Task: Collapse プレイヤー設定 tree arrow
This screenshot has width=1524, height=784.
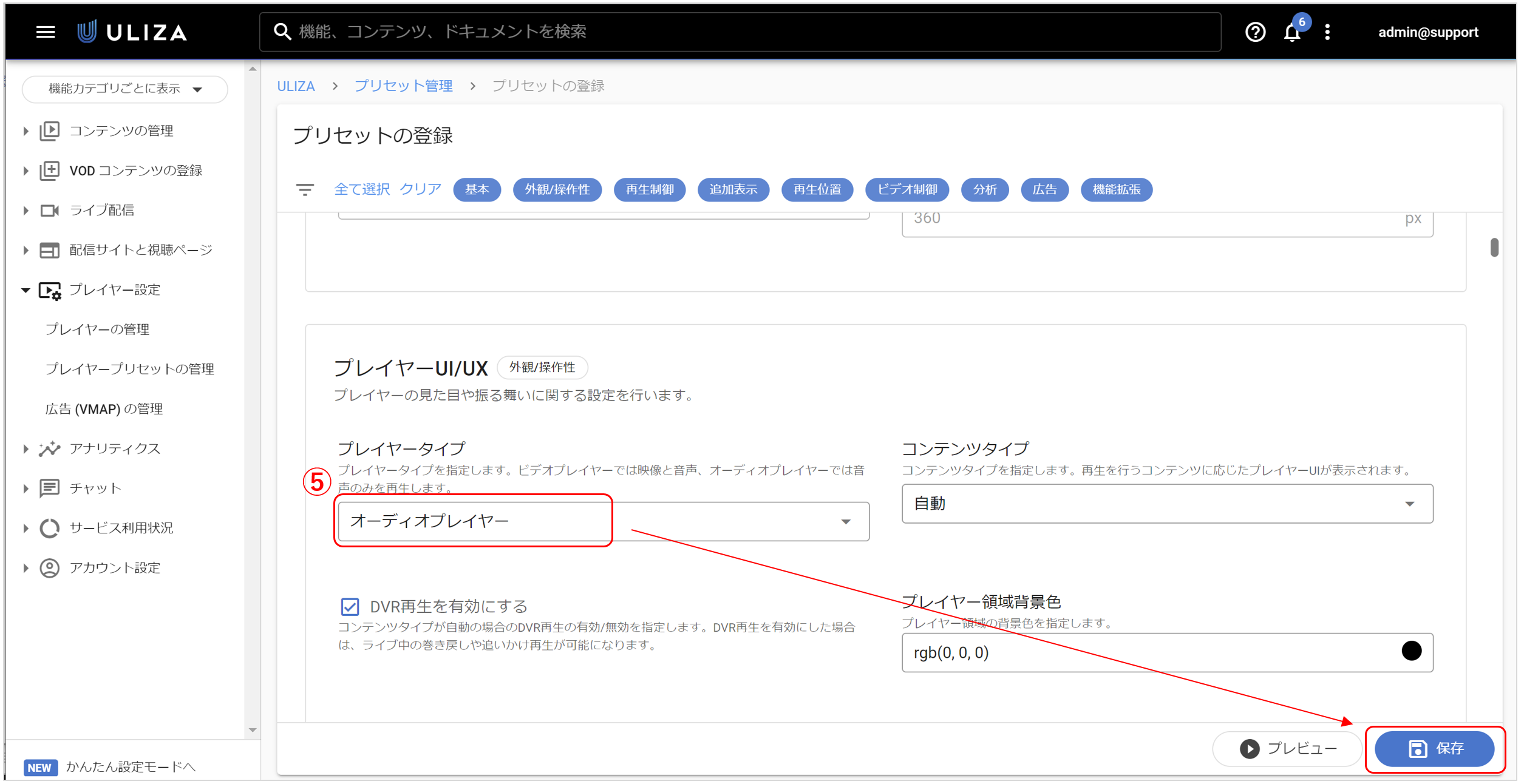Action: [26, 290]
